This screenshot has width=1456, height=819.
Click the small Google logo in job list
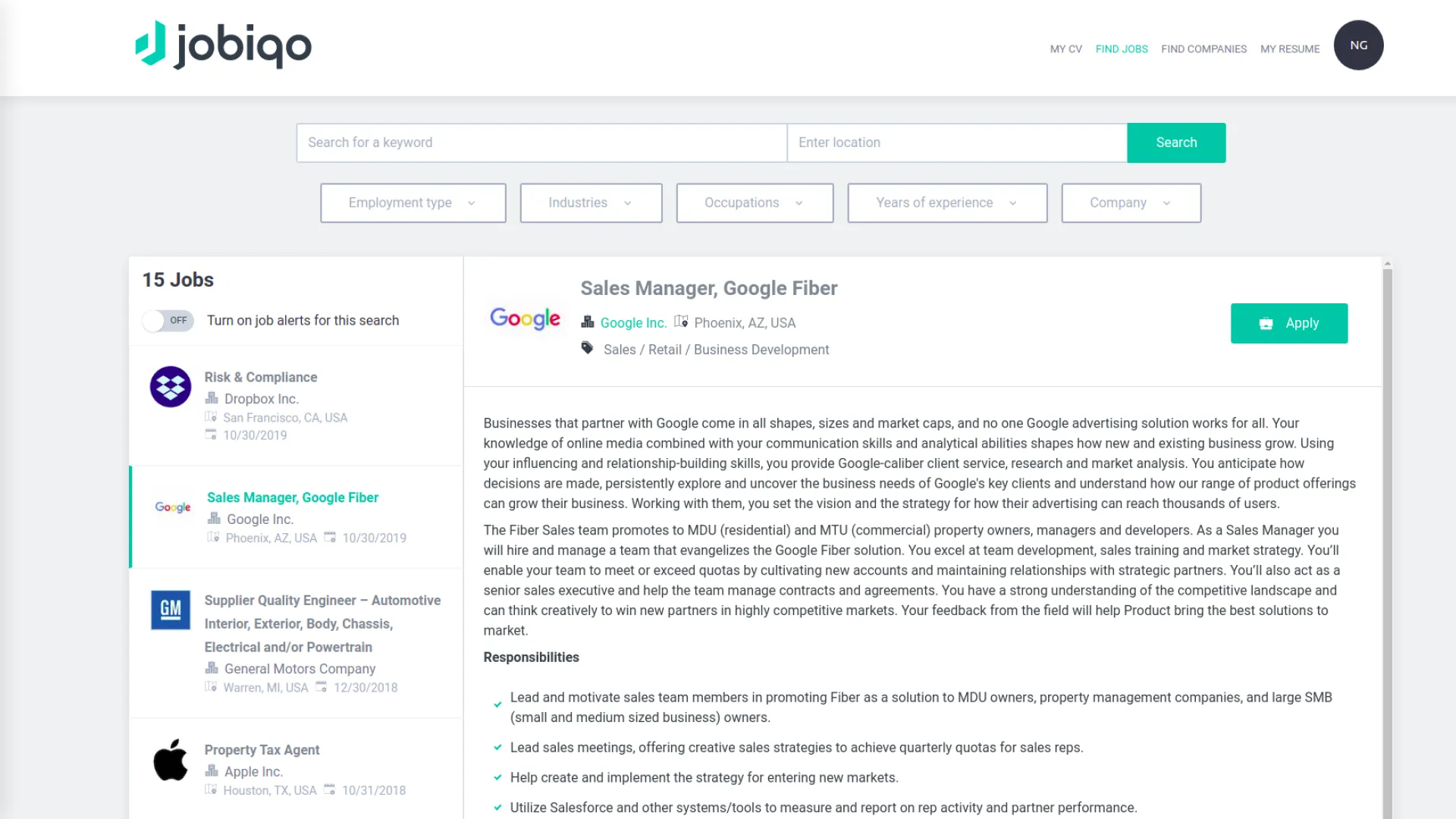coord(173,507)
